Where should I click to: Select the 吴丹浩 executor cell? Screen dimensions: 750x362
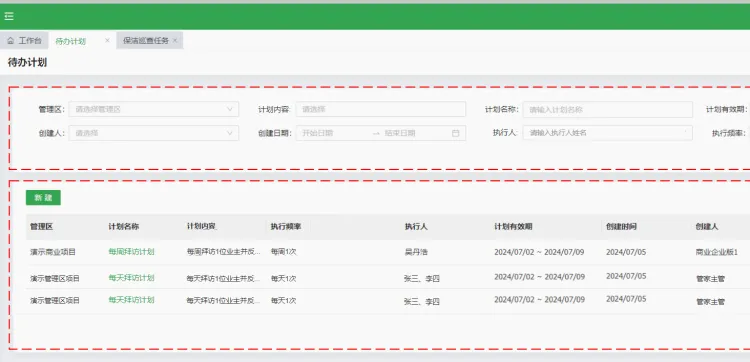coord(416,252)
